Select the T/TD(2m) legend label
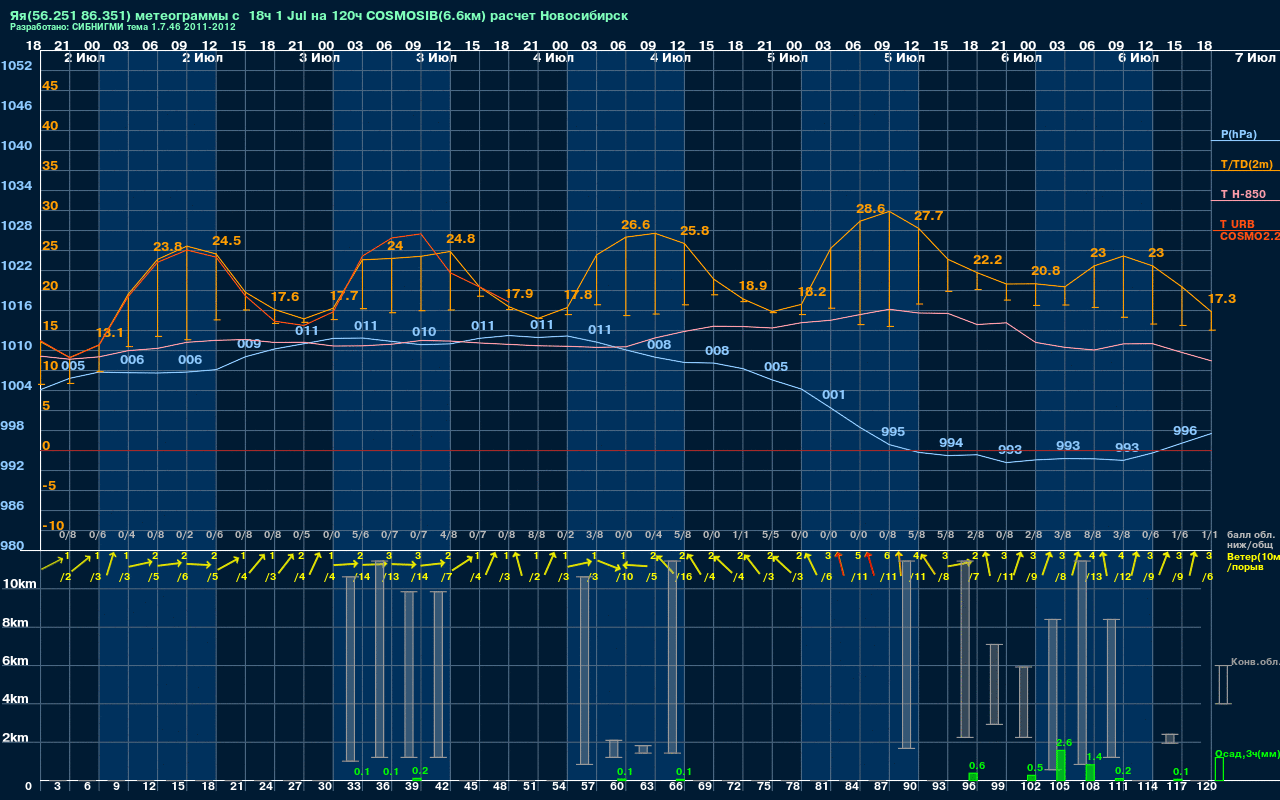Screen dimensions: 1280x800 (x=1245, y=164)
